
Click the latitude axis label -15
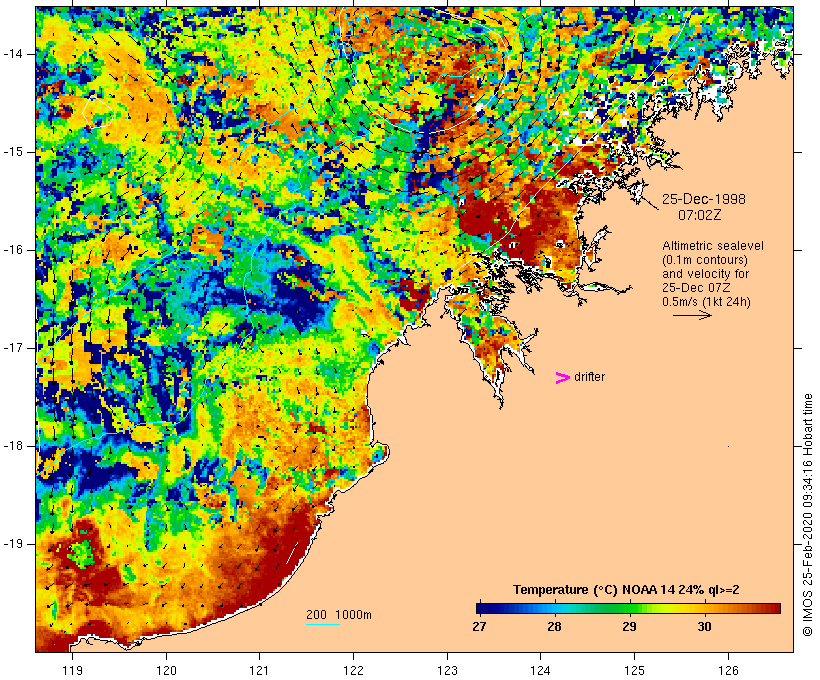coord(12,152)
